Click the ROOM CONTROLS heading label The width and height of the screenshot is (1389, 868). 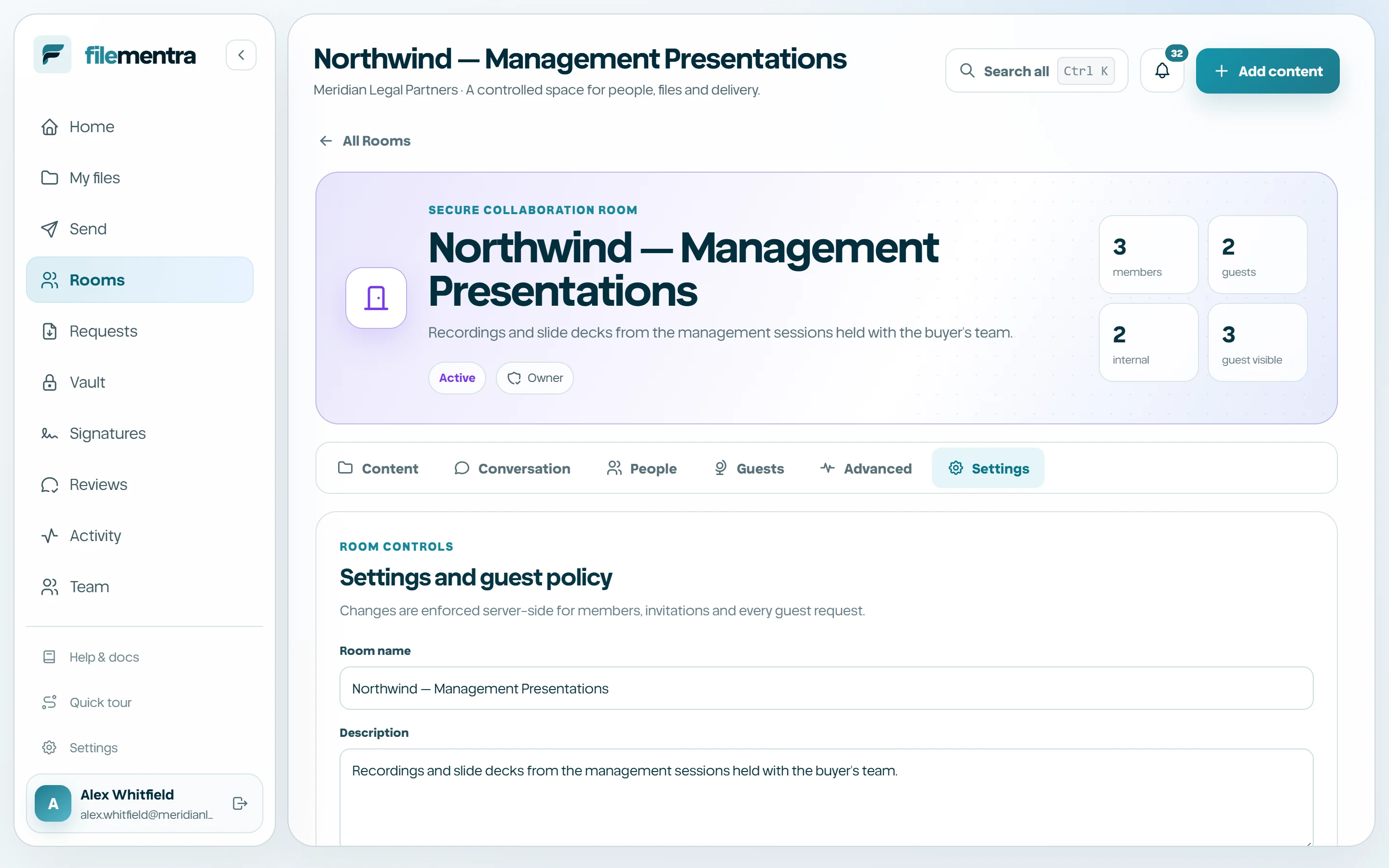tap(396, 546)
